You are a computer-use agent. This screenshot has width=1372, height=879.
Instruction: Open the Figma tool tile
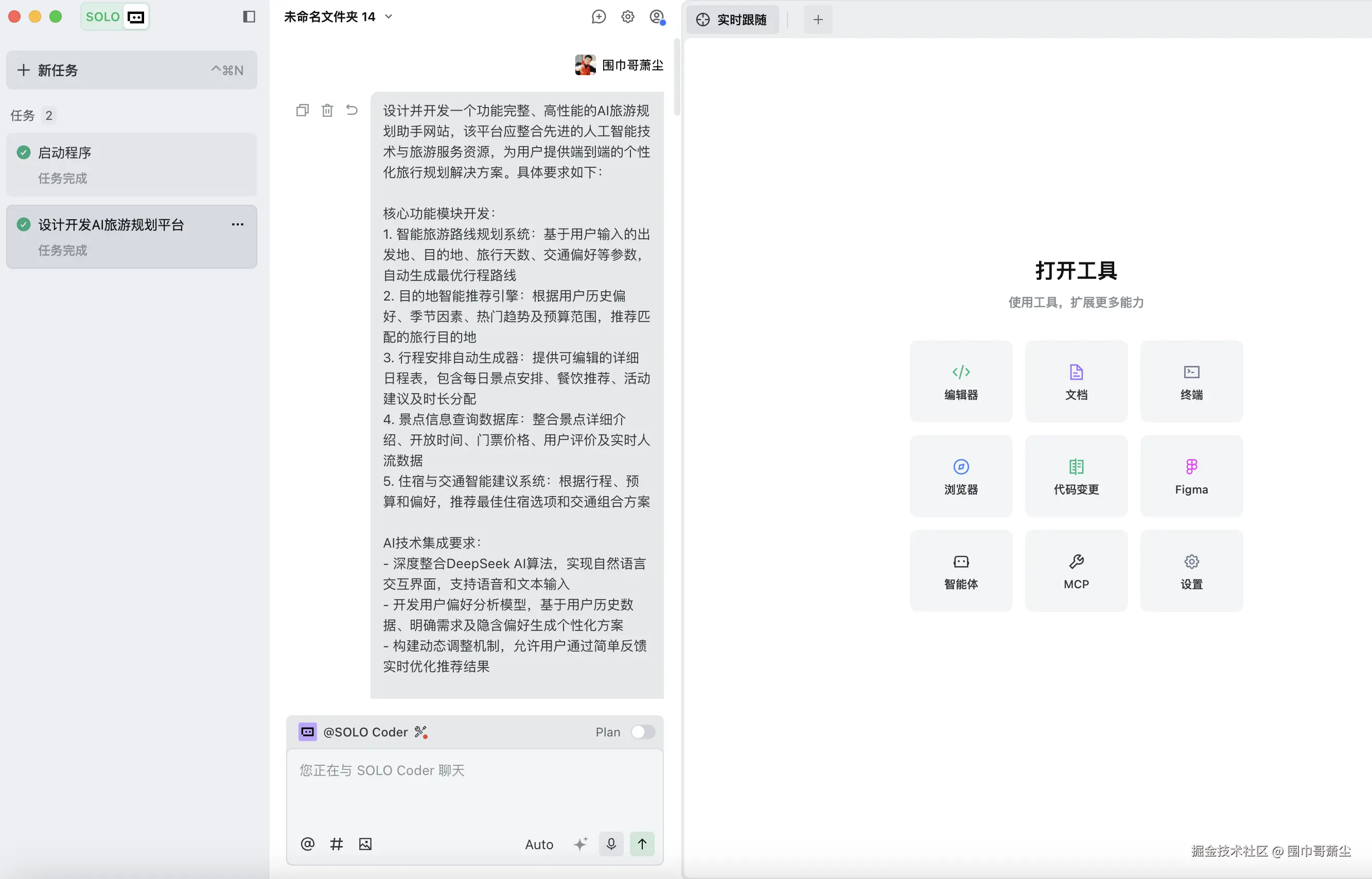tap(1191, 476)
